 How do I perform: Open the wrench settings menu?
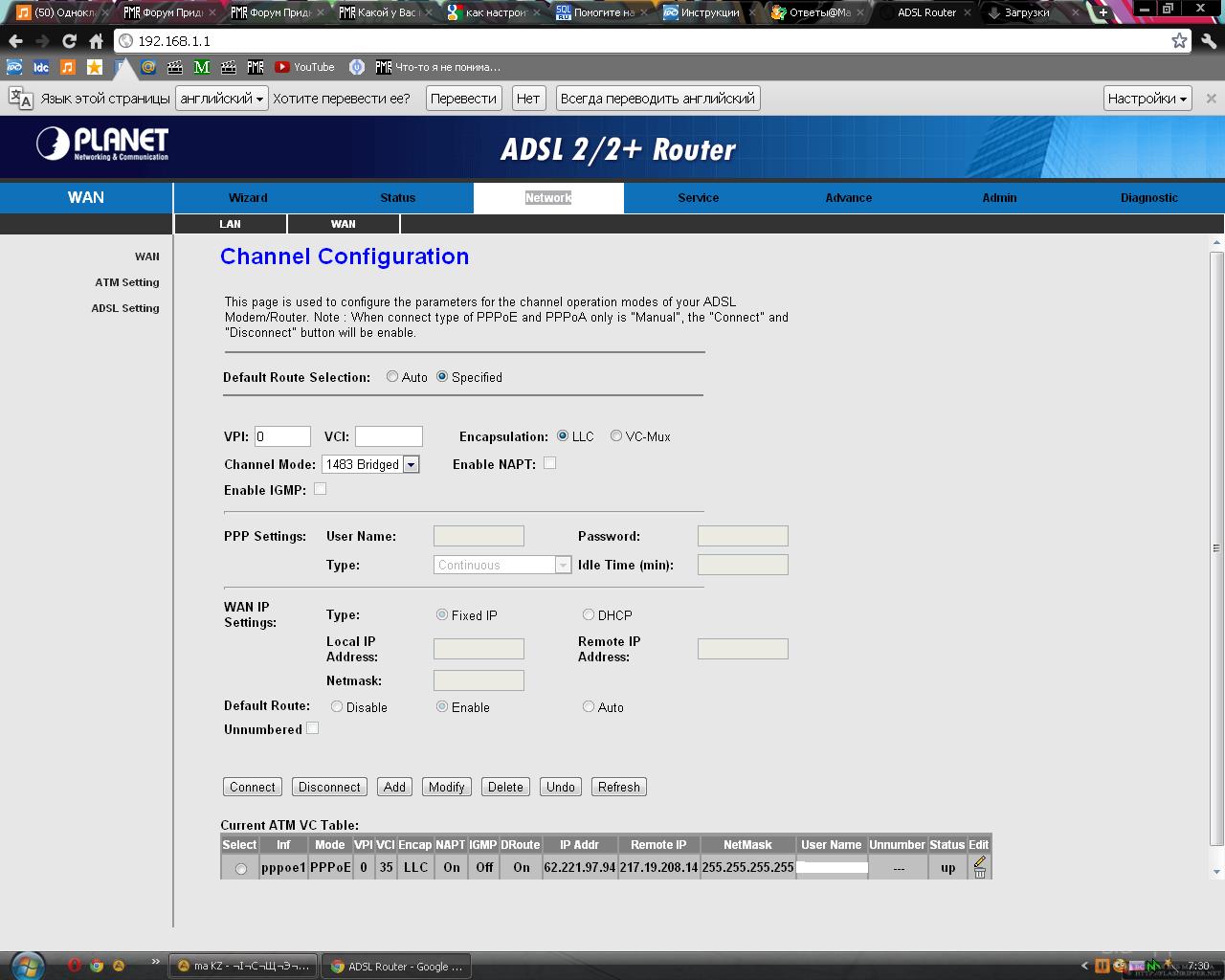(x=1208, y=40)
